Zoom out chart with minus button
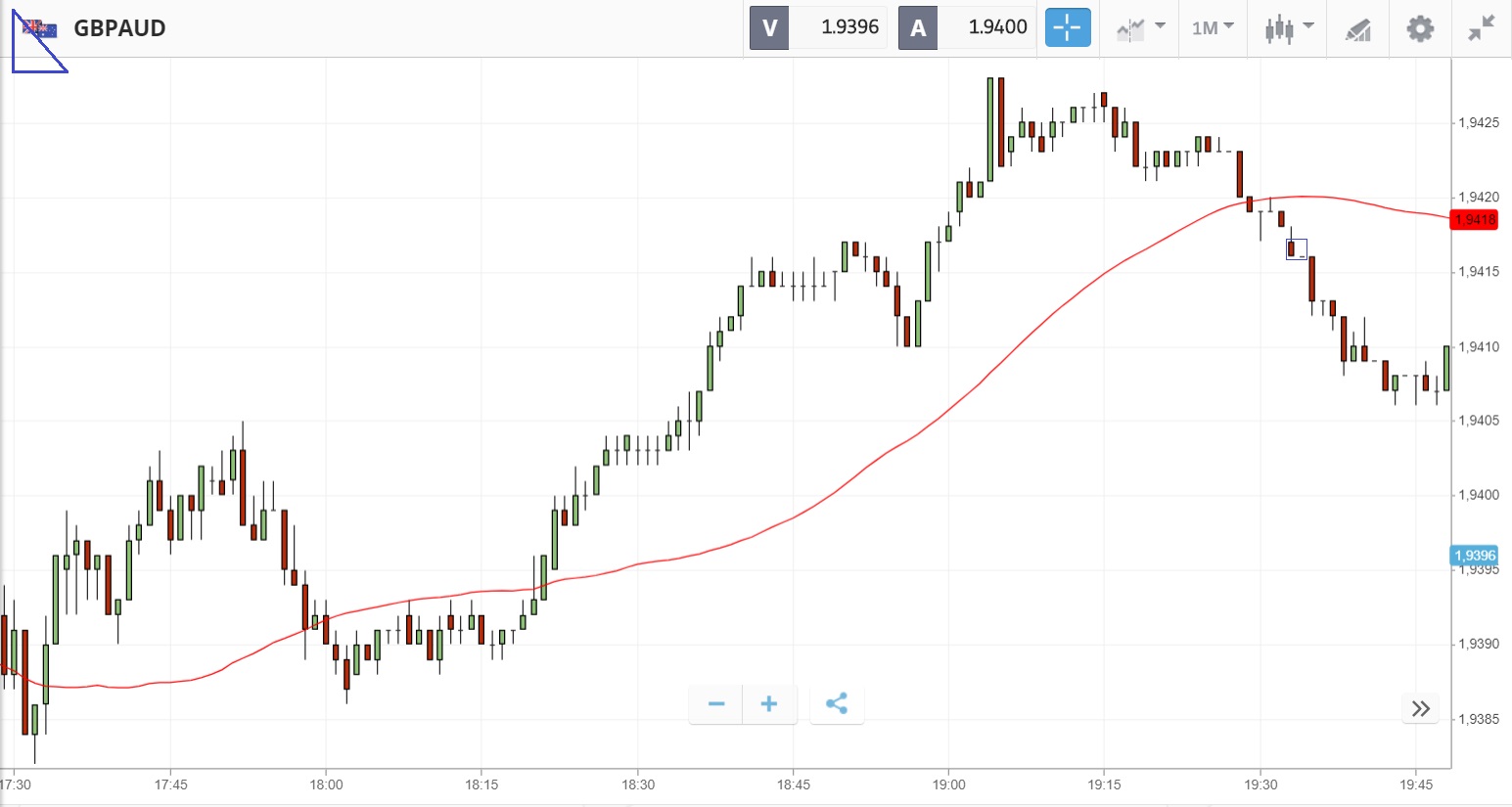 tap(716, 704)
